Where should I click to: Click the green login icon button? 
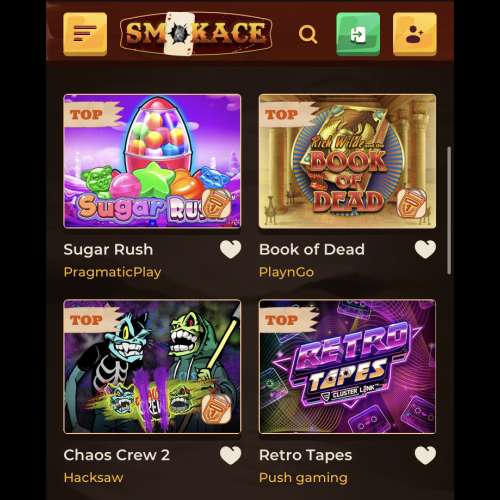[358, 34]
